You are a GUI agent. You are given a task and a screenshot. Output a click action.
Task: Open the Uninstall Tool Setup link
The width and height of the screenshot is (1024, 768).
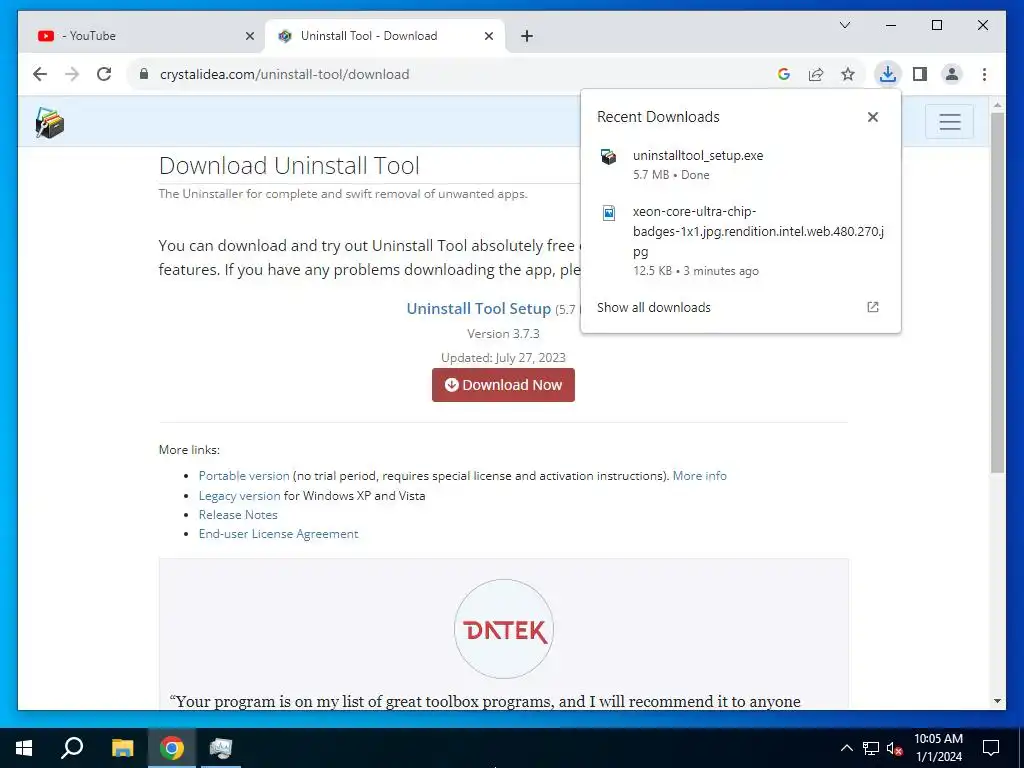click(x=479, y=309)
